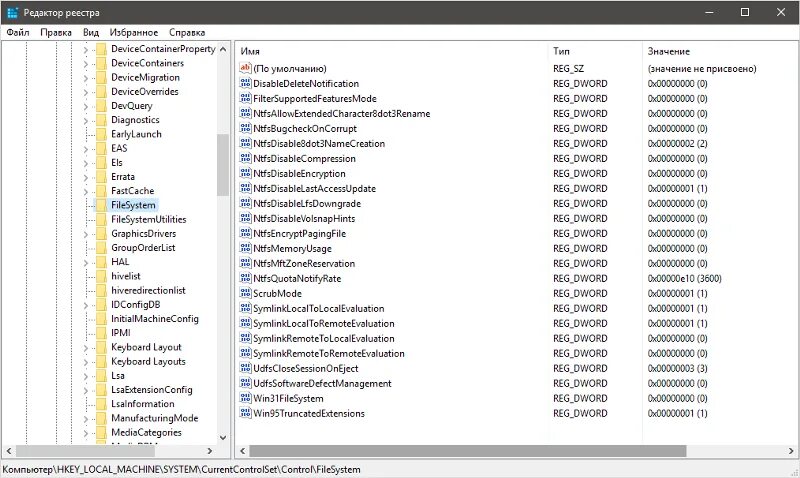The image size is (800, 478).
Task: Click the DWORD icon for NtfsDisable8dot3NameCreation
Action: [x=245, y=143]
